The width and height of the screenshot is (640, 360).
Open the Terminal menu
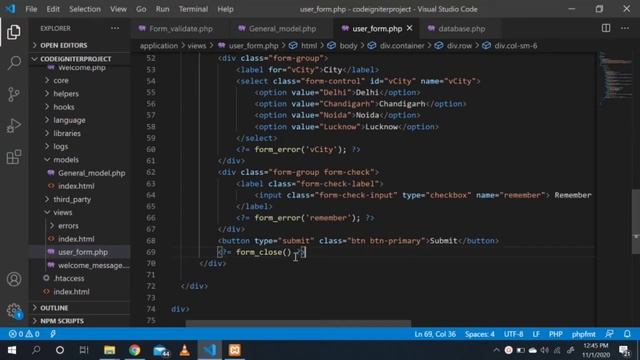193,9
